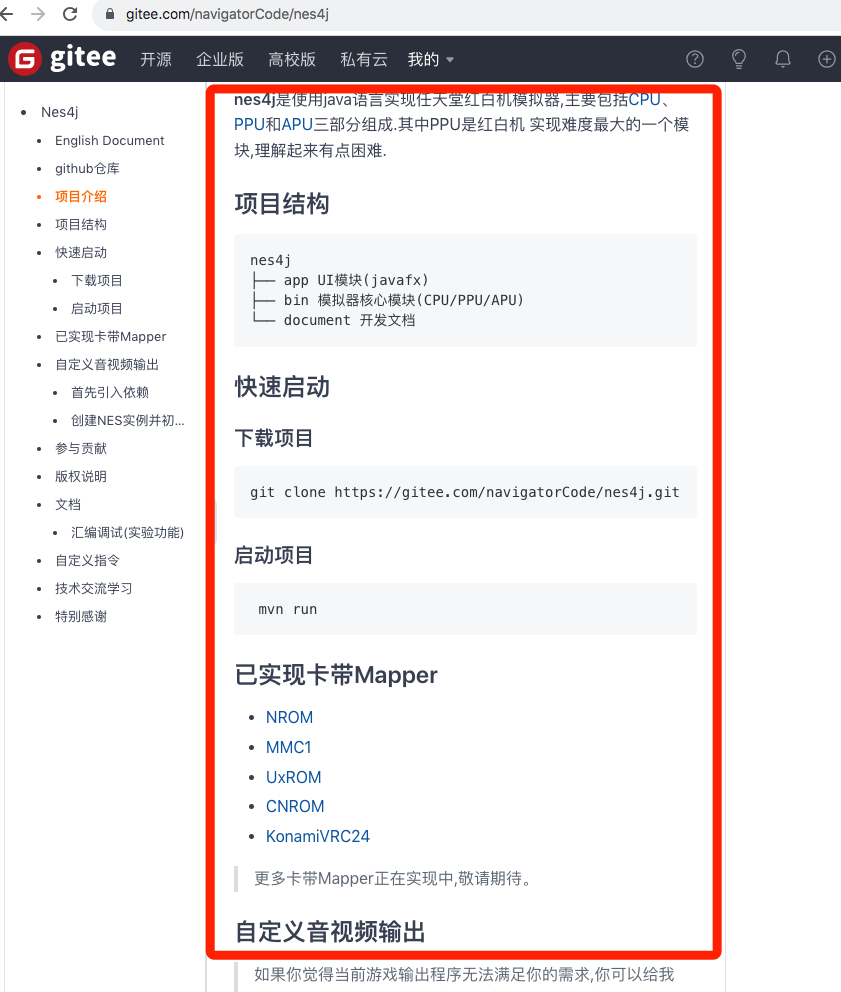Open the 开源 nav item
This screenshot has height=992, width=841.
(156, 59)
